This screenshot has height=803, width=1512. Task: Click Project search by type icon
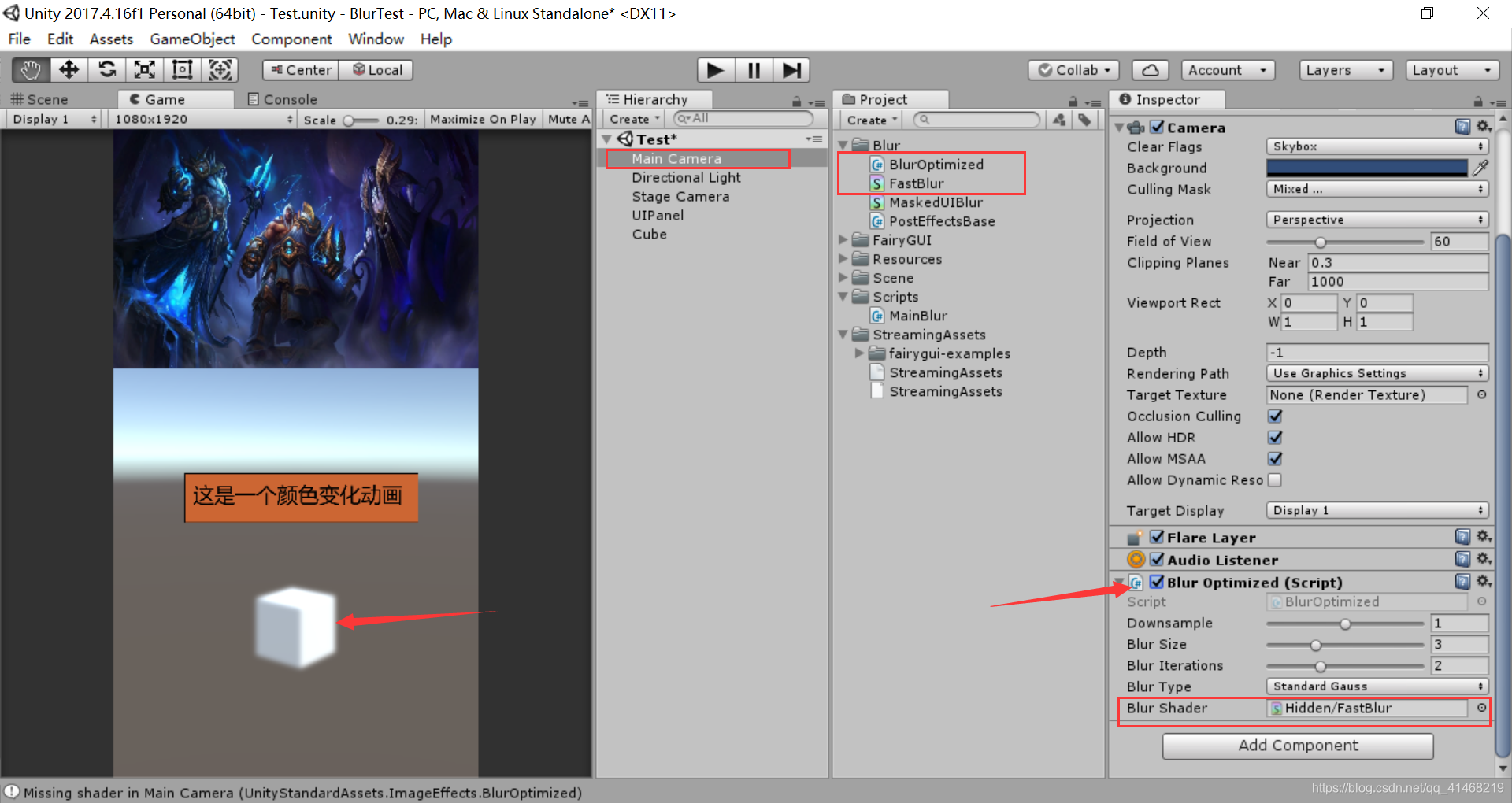coord(1059,120)
